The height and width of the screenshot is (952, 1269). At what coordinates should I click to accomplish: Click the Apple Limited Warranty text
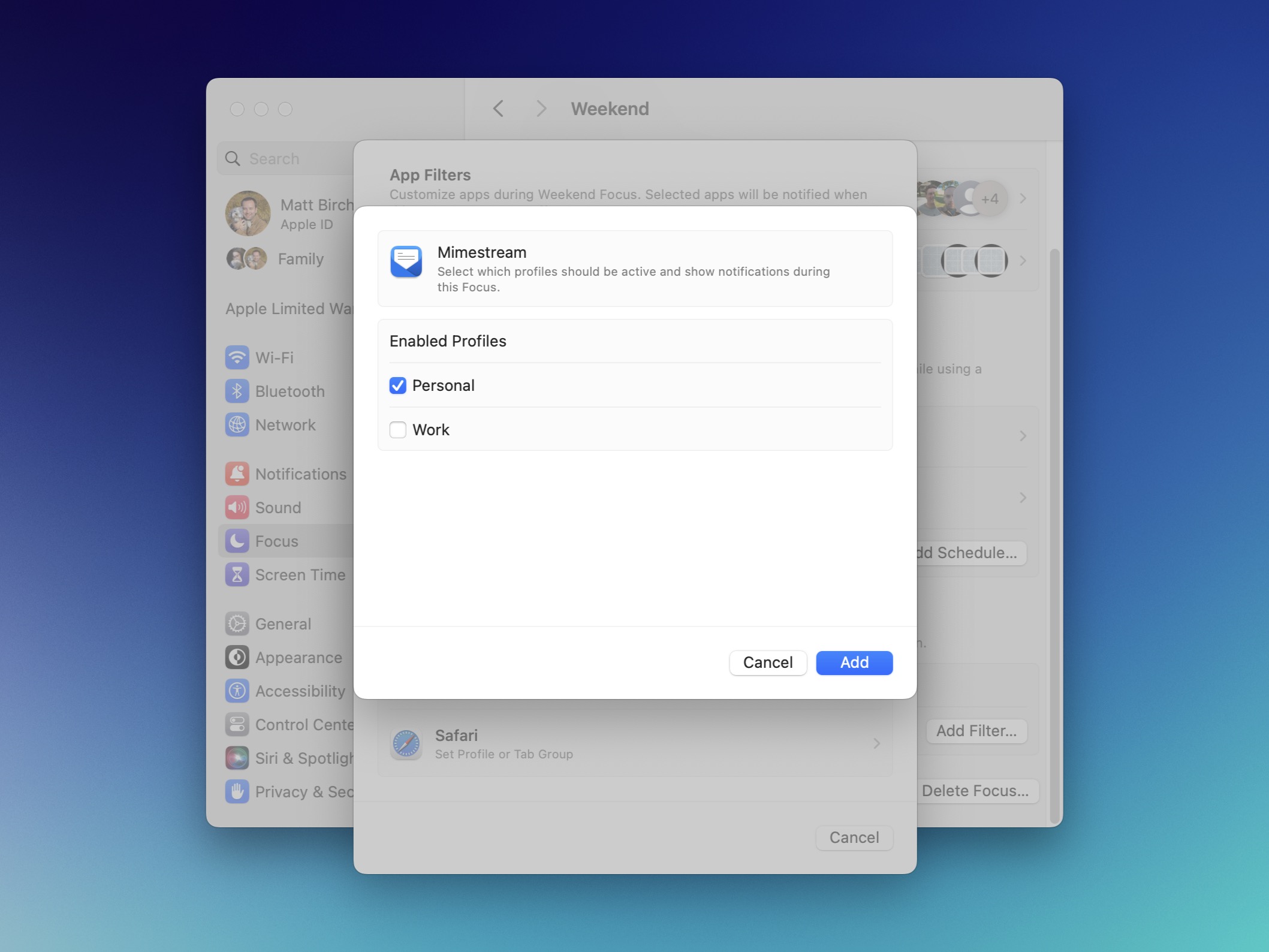pyautogui.click(x=290, y=308)
